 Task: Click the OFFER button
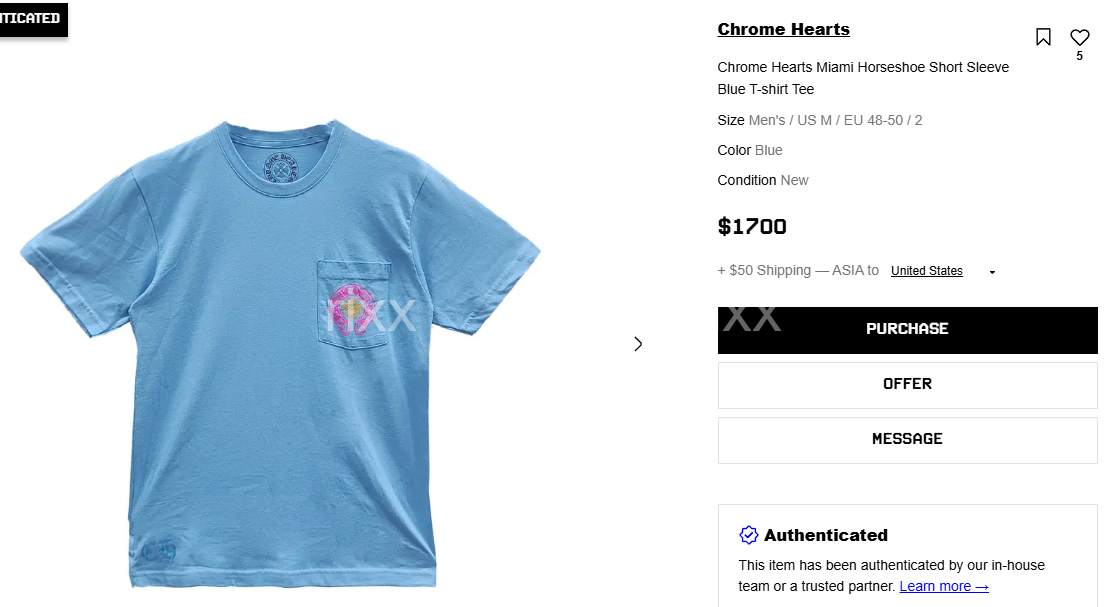tap(907, 384)
